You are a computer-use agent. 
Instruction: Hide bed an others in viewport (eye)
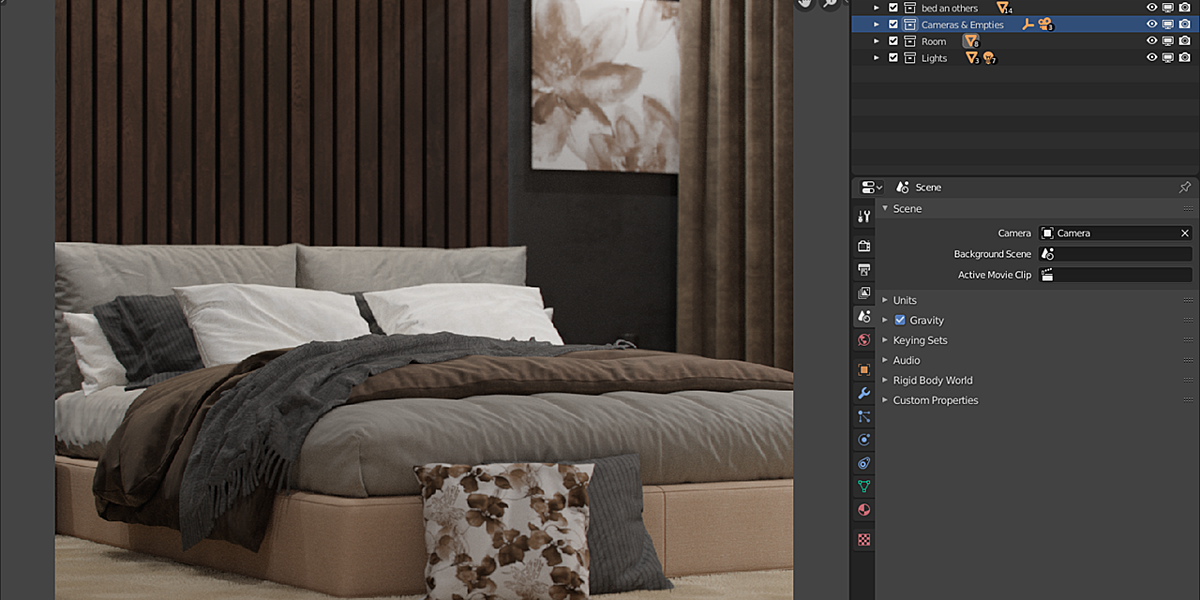[1152, 8]
